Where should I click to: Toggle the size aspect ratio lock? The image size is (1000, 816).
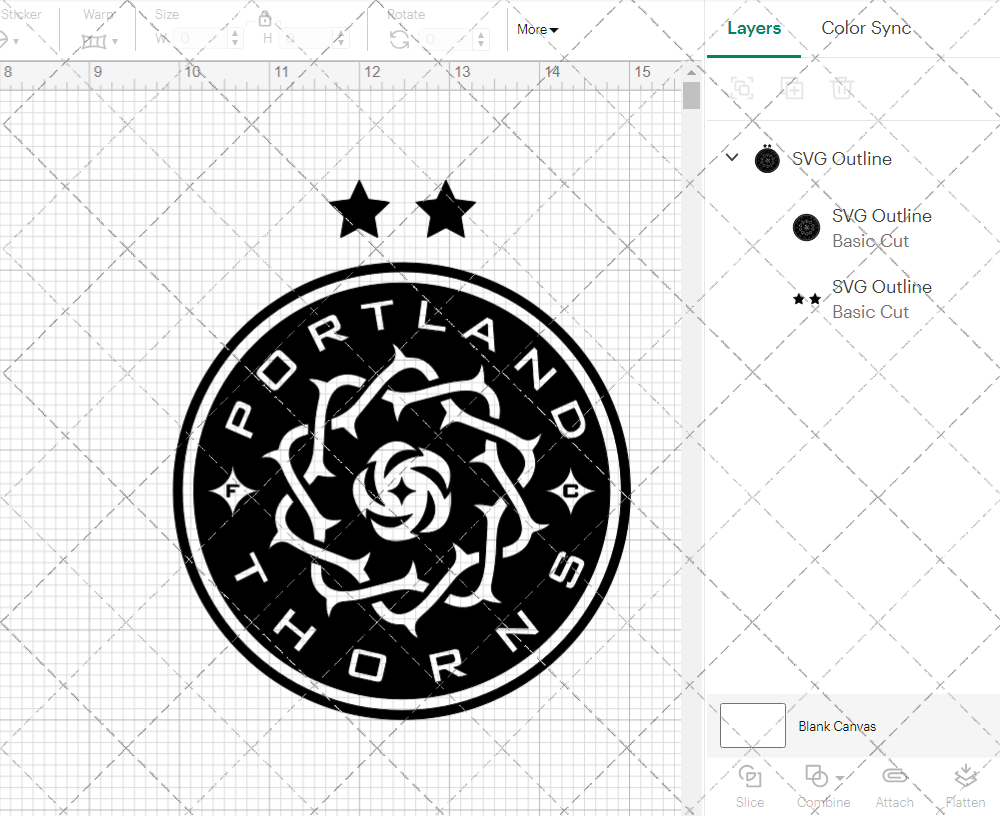pos(266,19)
